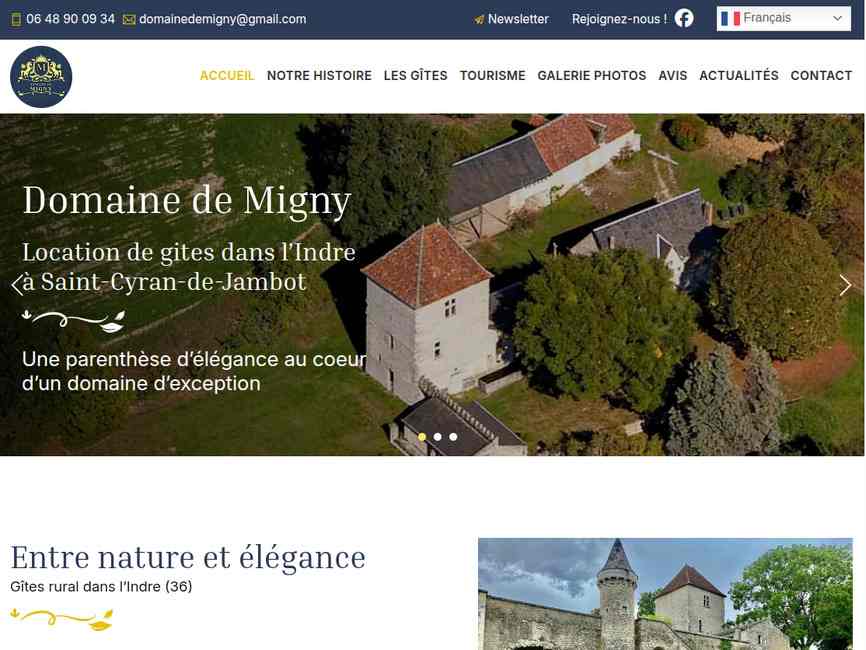The width and height of the screenshot is (866, 650).
Task: Open the Facebook page icon
Action: [x=684, y=18]
